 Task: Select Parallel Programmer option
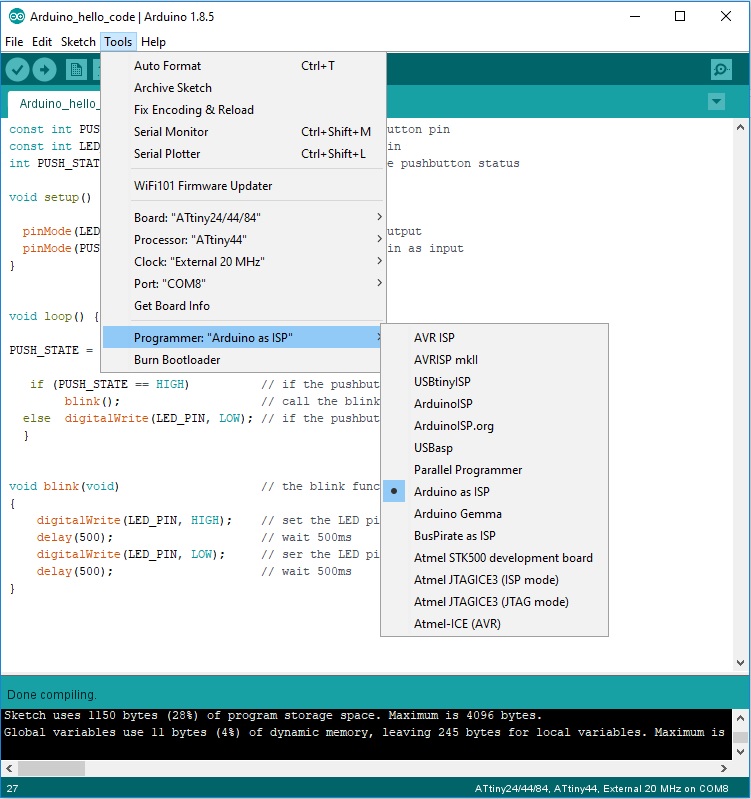coord(494,469)
